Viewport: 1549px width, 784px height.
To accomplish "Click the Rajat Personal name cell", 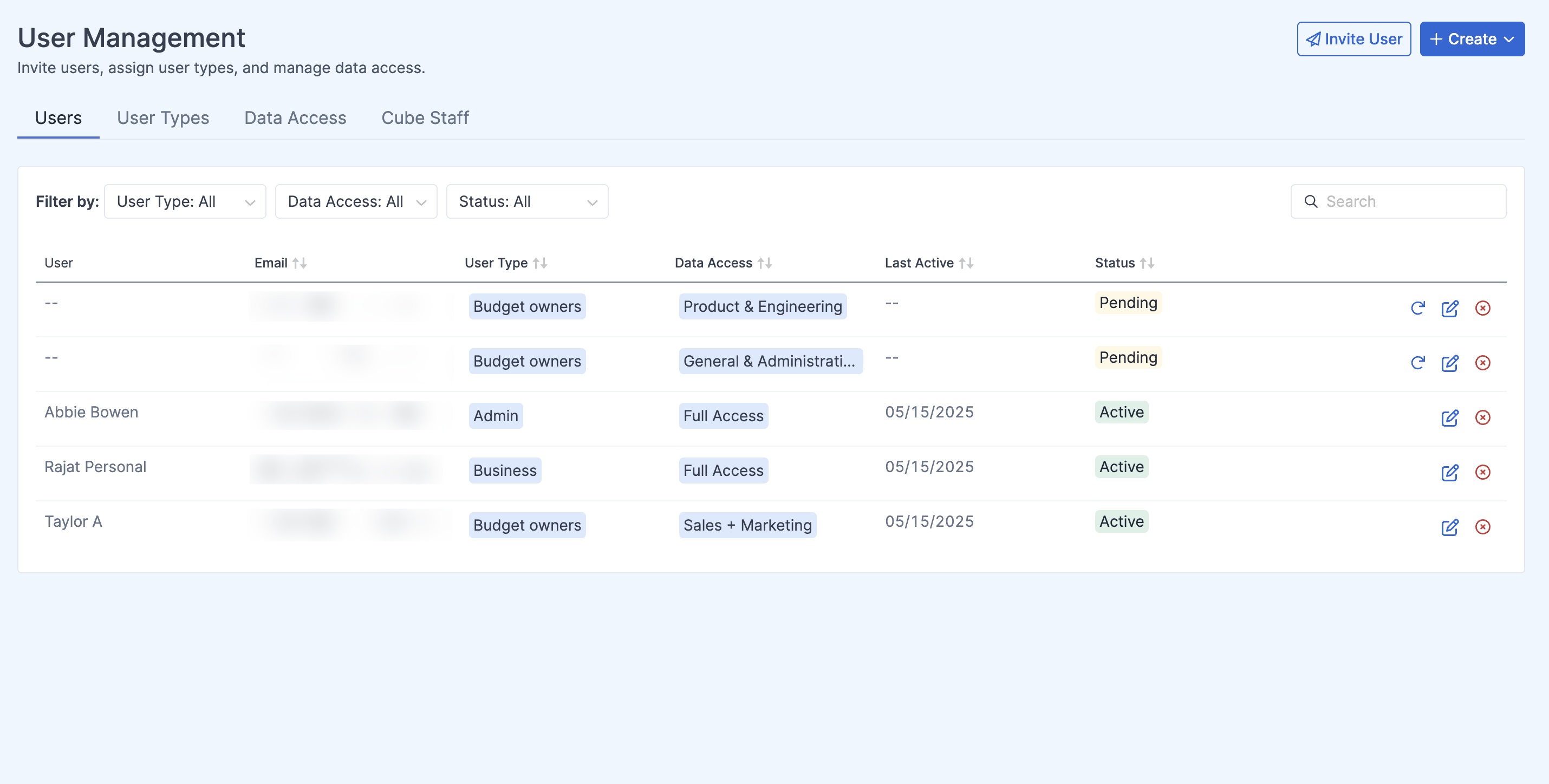I will [96, 467].
